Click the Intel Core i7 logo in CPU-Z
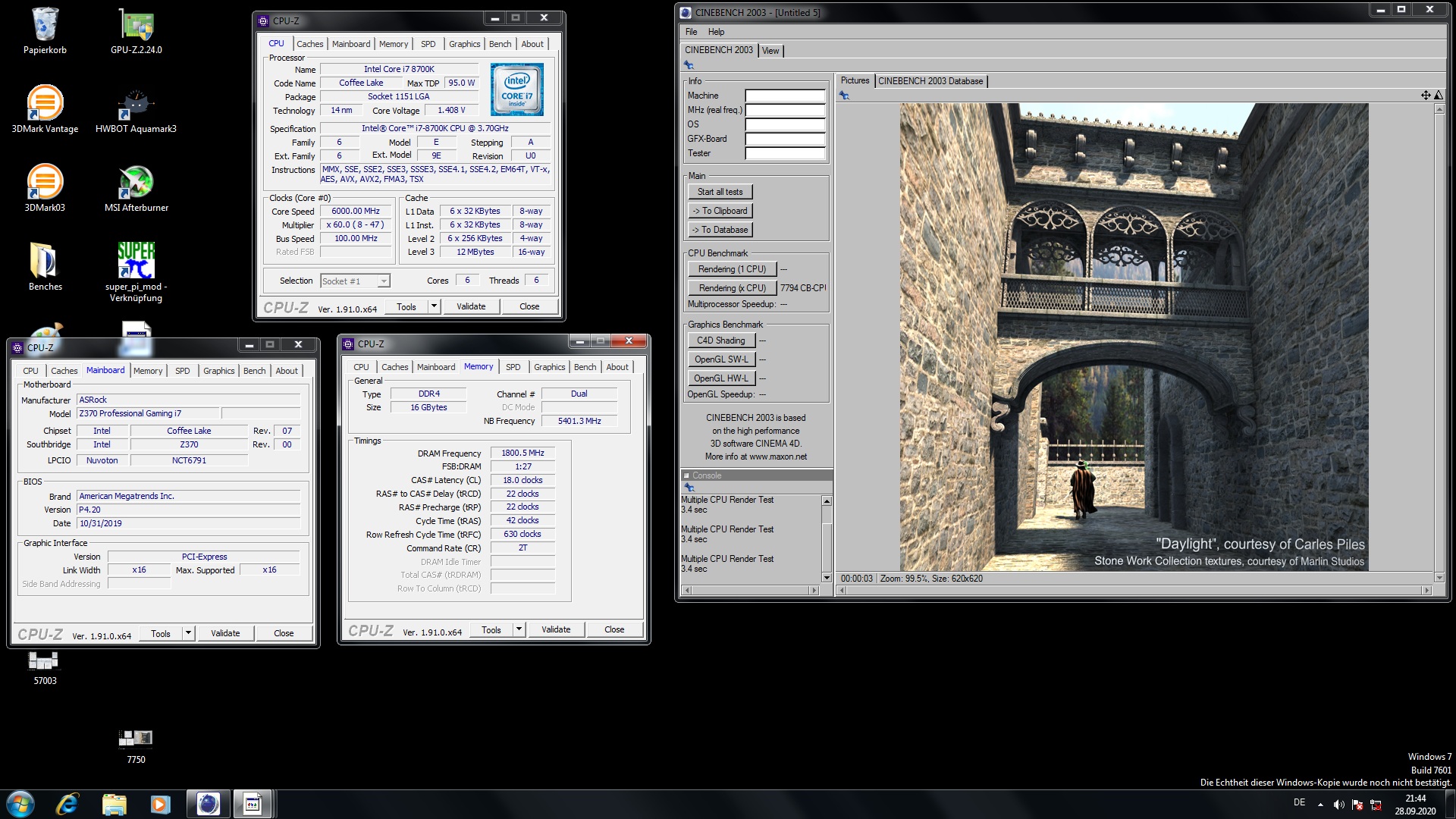This screenshot has height=819, width=1456. 517,89
